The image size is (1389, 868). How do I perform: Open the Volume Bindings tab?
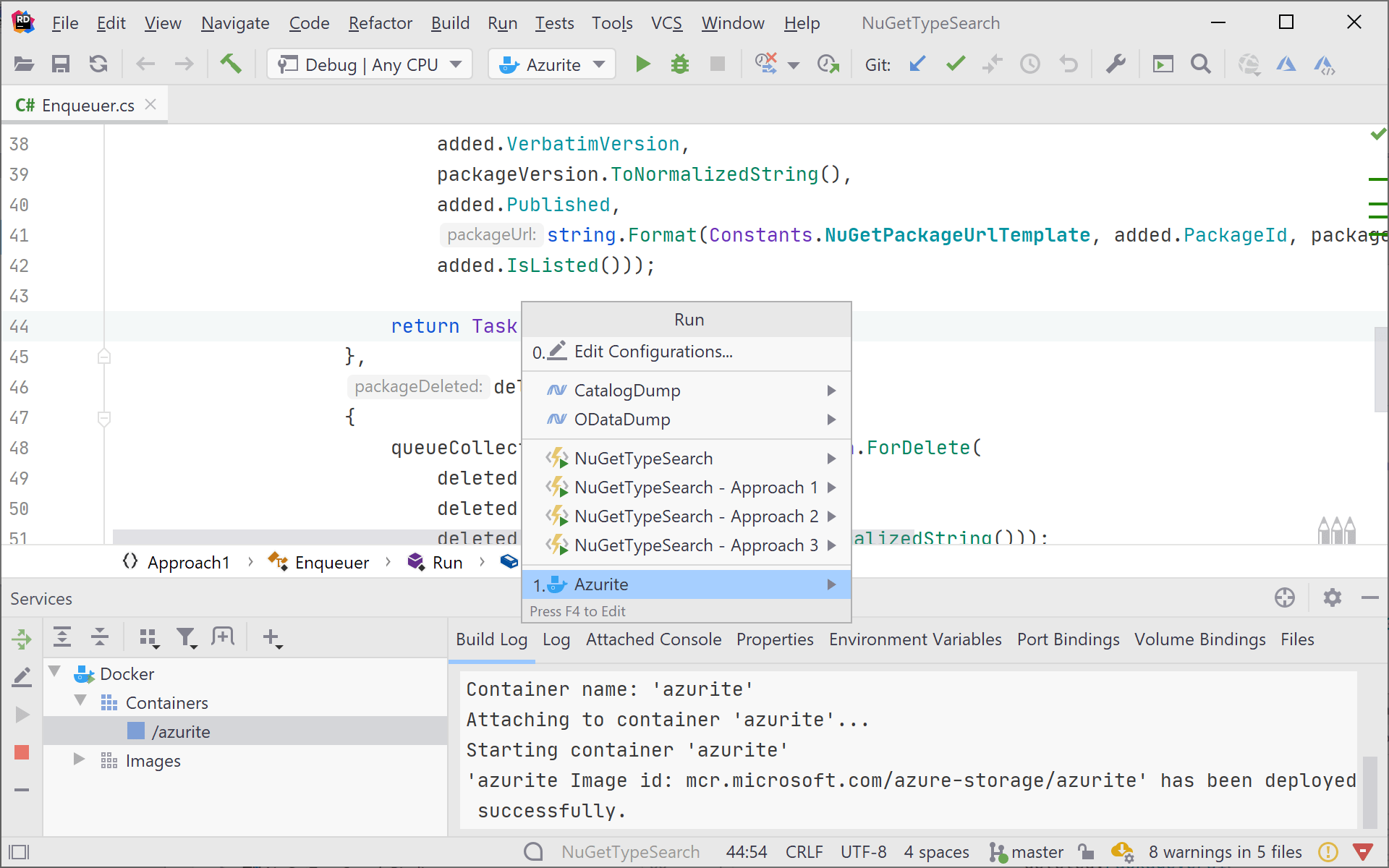pyautogui.click(x=1199, y=639)
